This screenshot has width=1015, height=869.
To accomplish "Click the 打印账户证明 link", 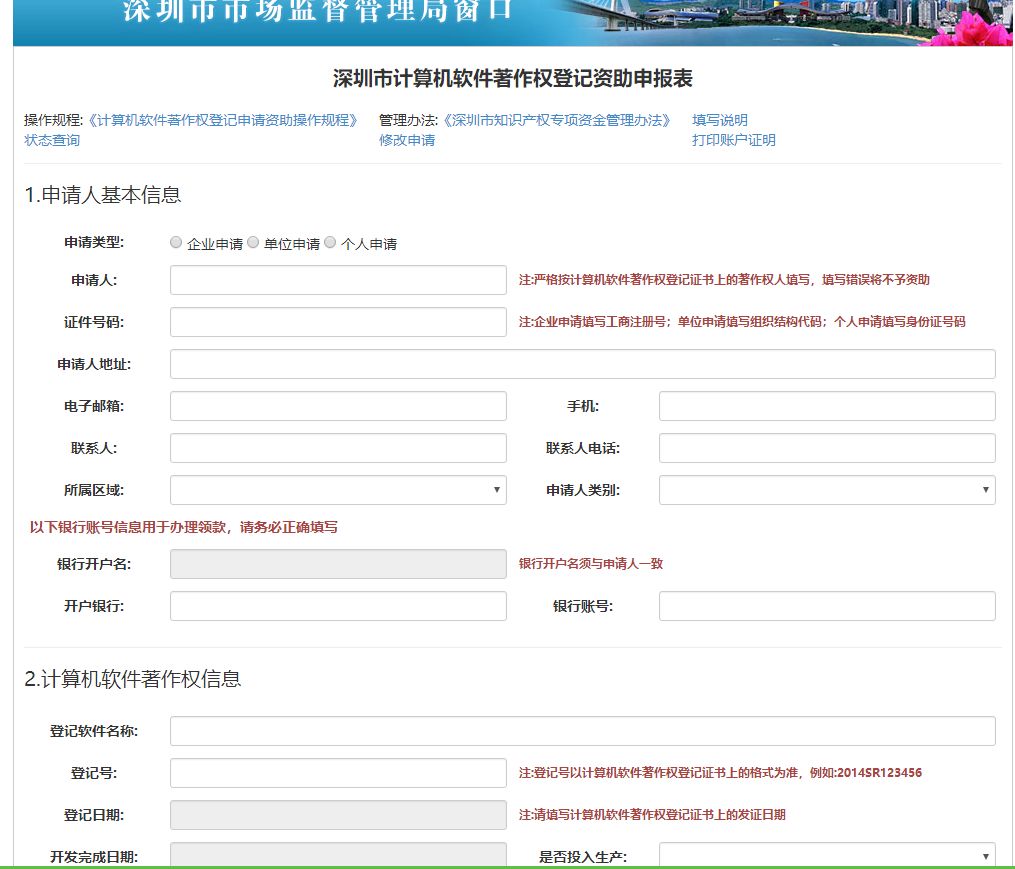I will point(733,141).
